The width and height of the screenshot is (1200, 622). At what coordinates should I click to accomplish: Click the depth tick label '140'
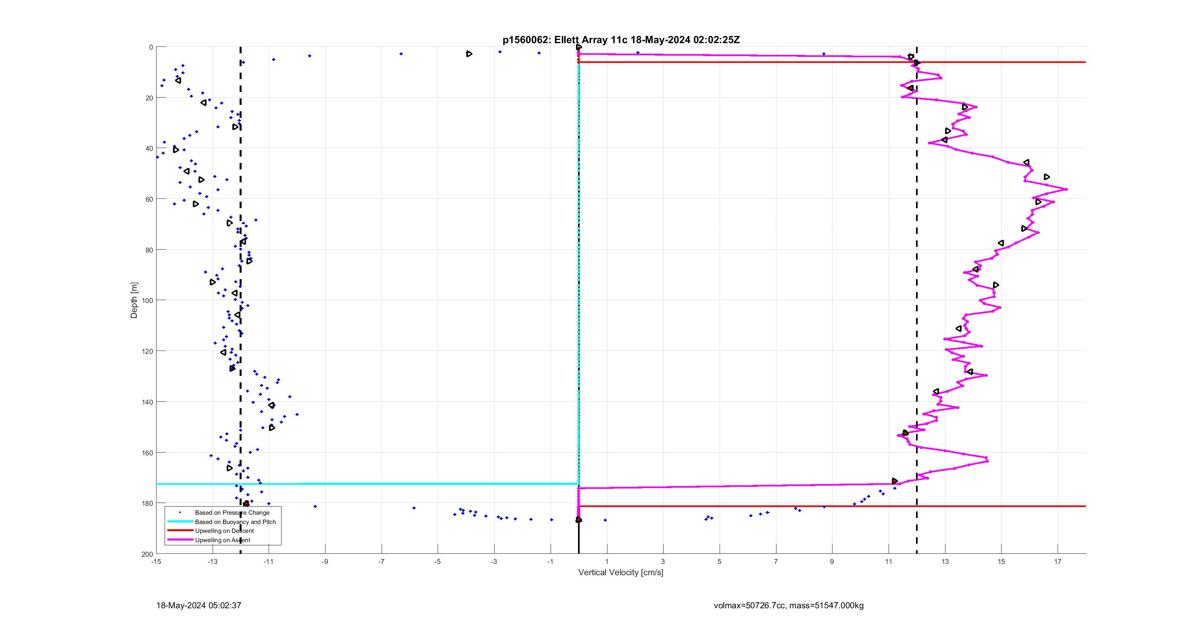(146, 402)
